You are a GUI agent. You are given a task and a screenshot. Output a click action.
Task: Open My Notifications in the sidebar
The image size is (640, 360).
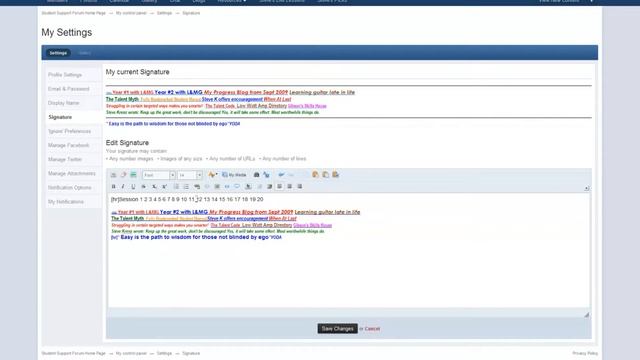tap(66, 202)
